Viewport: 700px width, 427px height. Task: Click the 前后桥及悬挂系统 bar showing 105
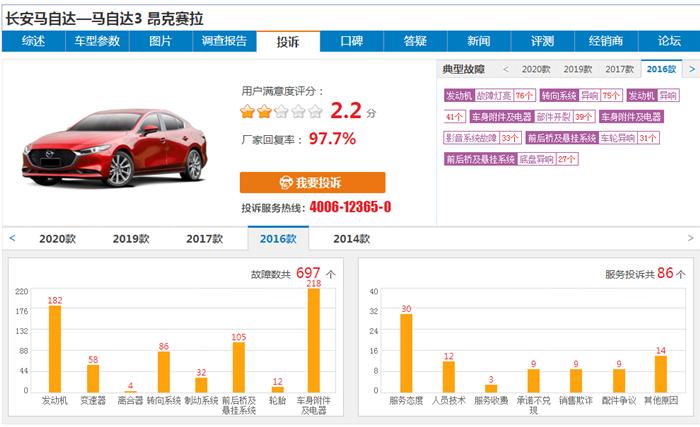239,367
